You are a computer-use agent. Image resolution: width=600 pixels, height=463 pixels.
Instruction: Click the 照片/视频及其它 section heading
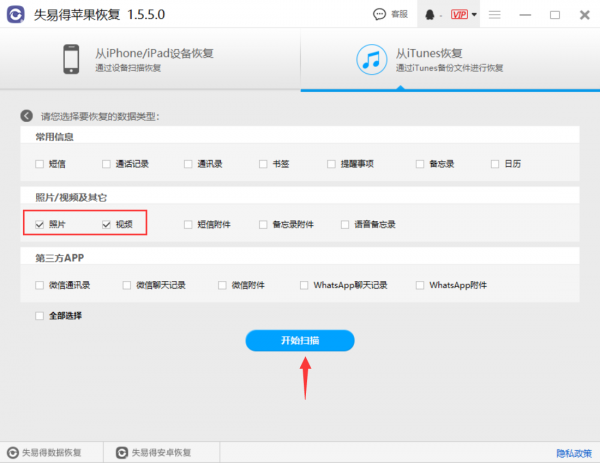click(71, 197)
